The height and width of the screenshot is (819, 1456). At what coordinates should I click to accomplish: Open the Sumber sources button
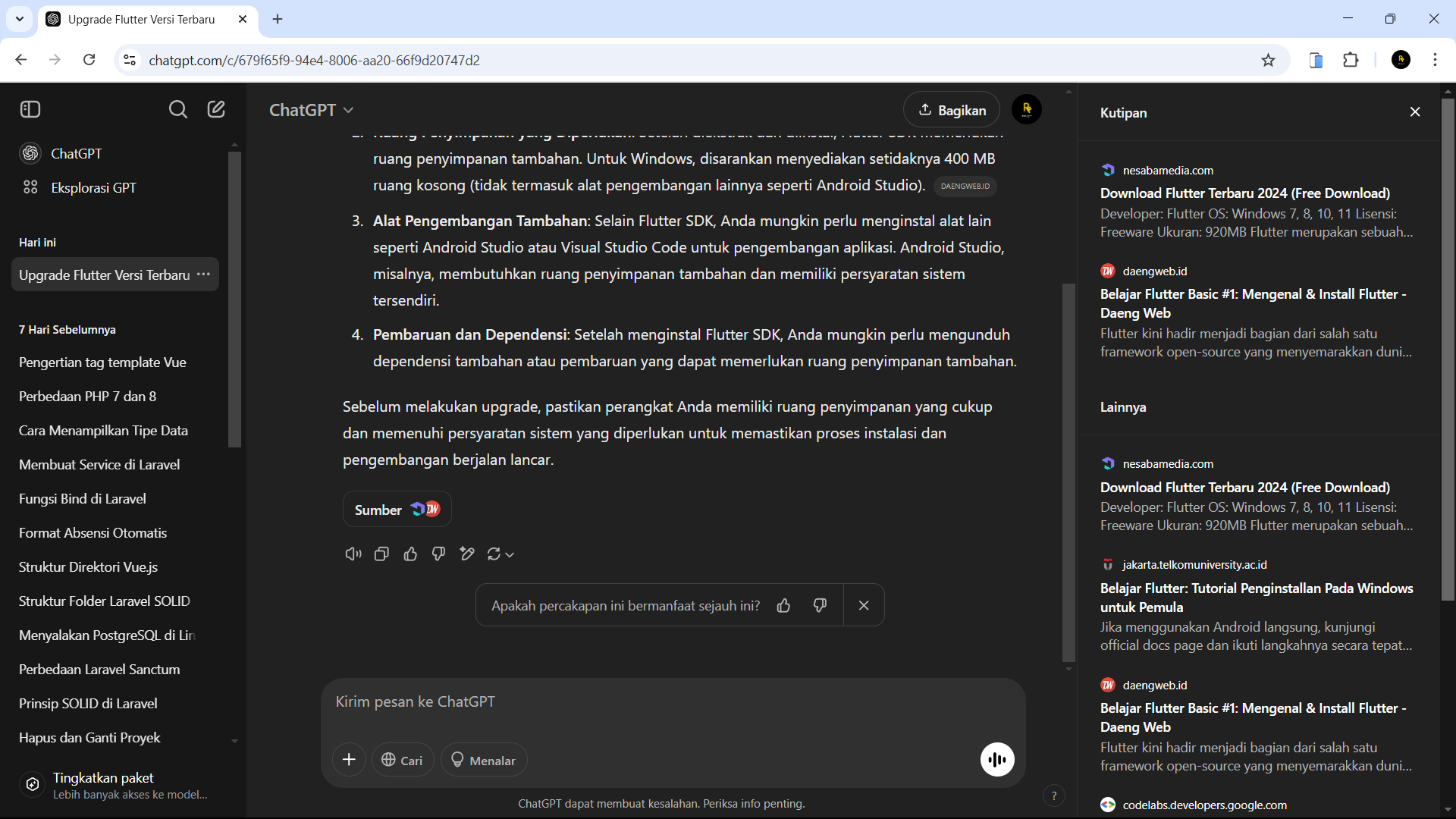click(397, 510)
